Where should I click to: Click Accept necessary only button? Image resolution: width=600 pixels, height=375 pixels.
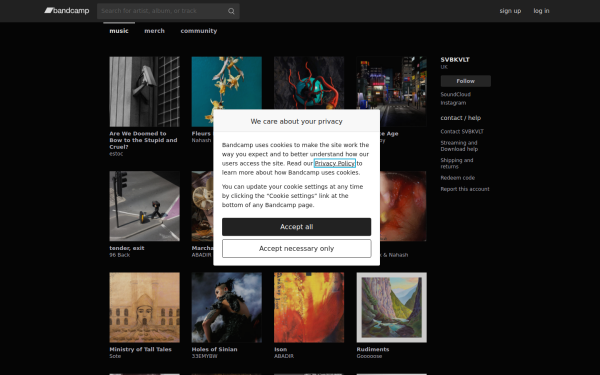[297, 248]
